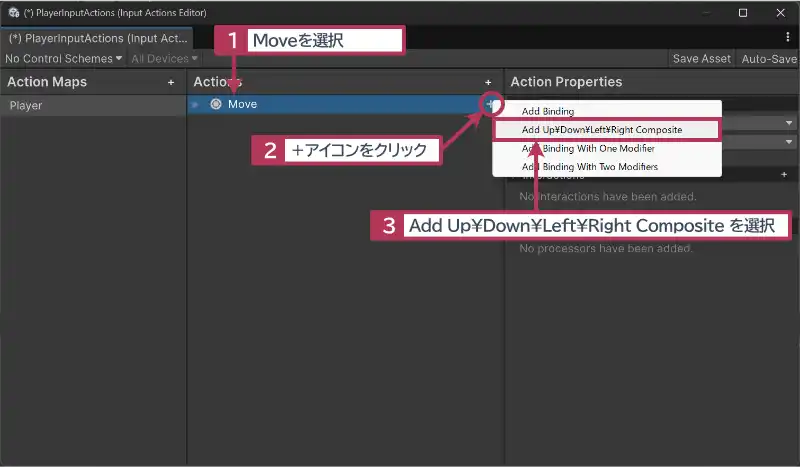800x467 pixels.
Task: Choose Add Binding With Two Modifiers
Action: (590, 166)
